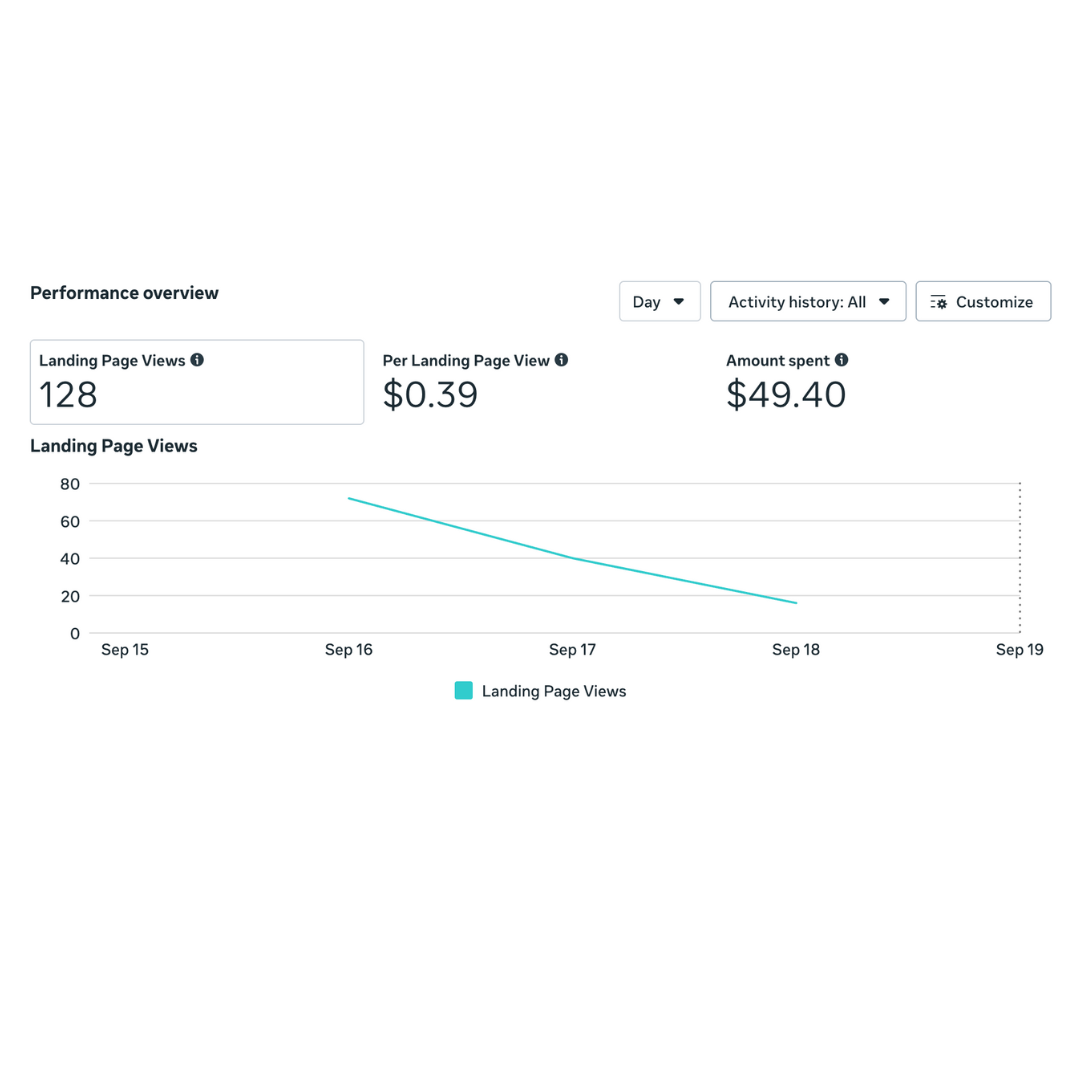Viewport: 1080px width, 1080px height.
Task: Click the info icon next to Amount spent
Action: tap(842, 360)
